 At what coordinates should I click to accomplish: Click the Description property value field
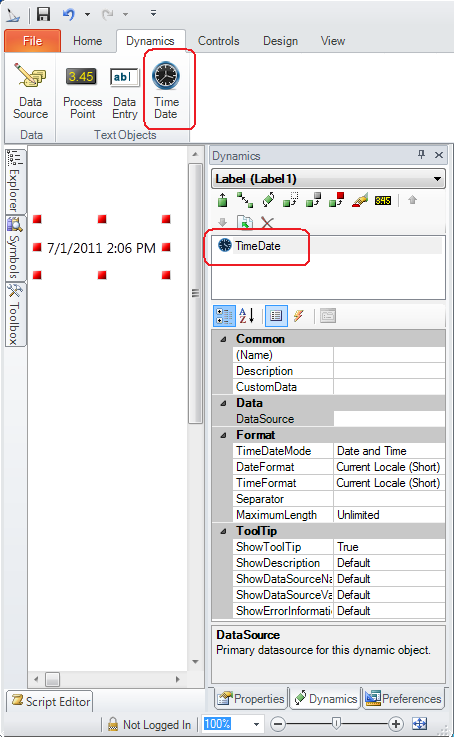(x=389, y=371)
